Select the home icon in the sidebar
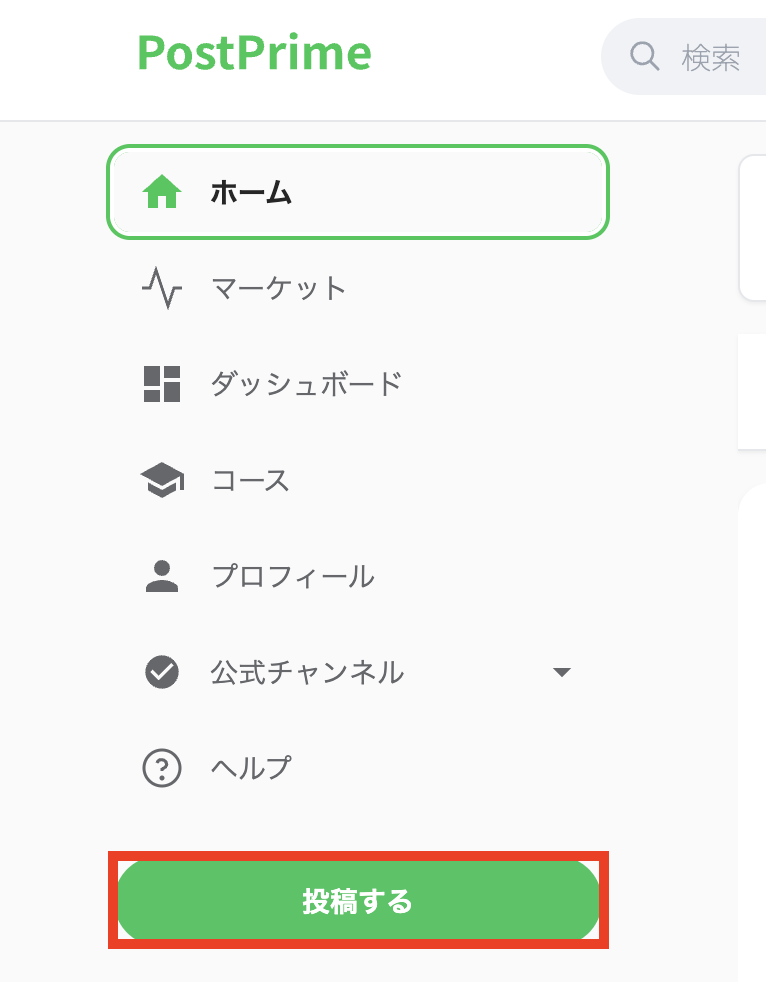 162,191
